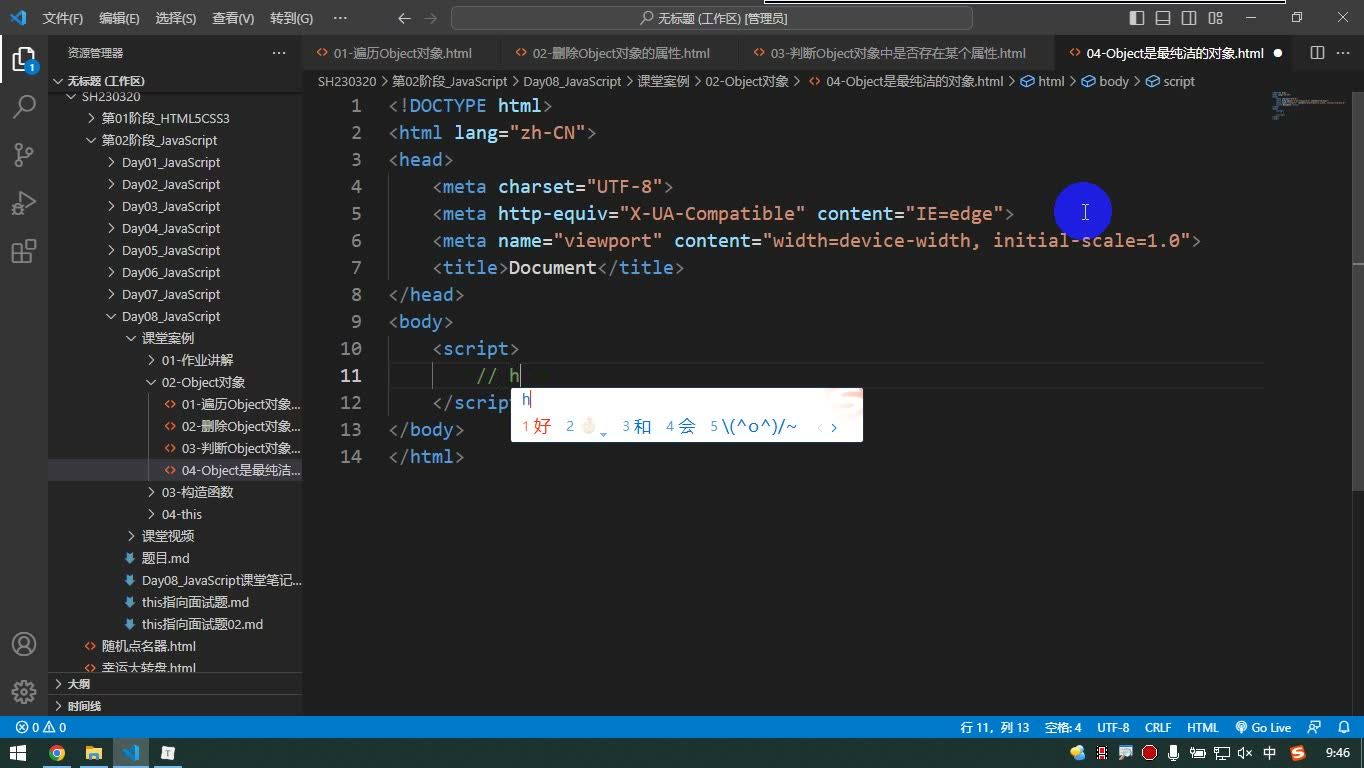This screenshot has height=768, width=1364.
Task: Open this指向面试题.md in the explorer
Action: coord(195,602)
